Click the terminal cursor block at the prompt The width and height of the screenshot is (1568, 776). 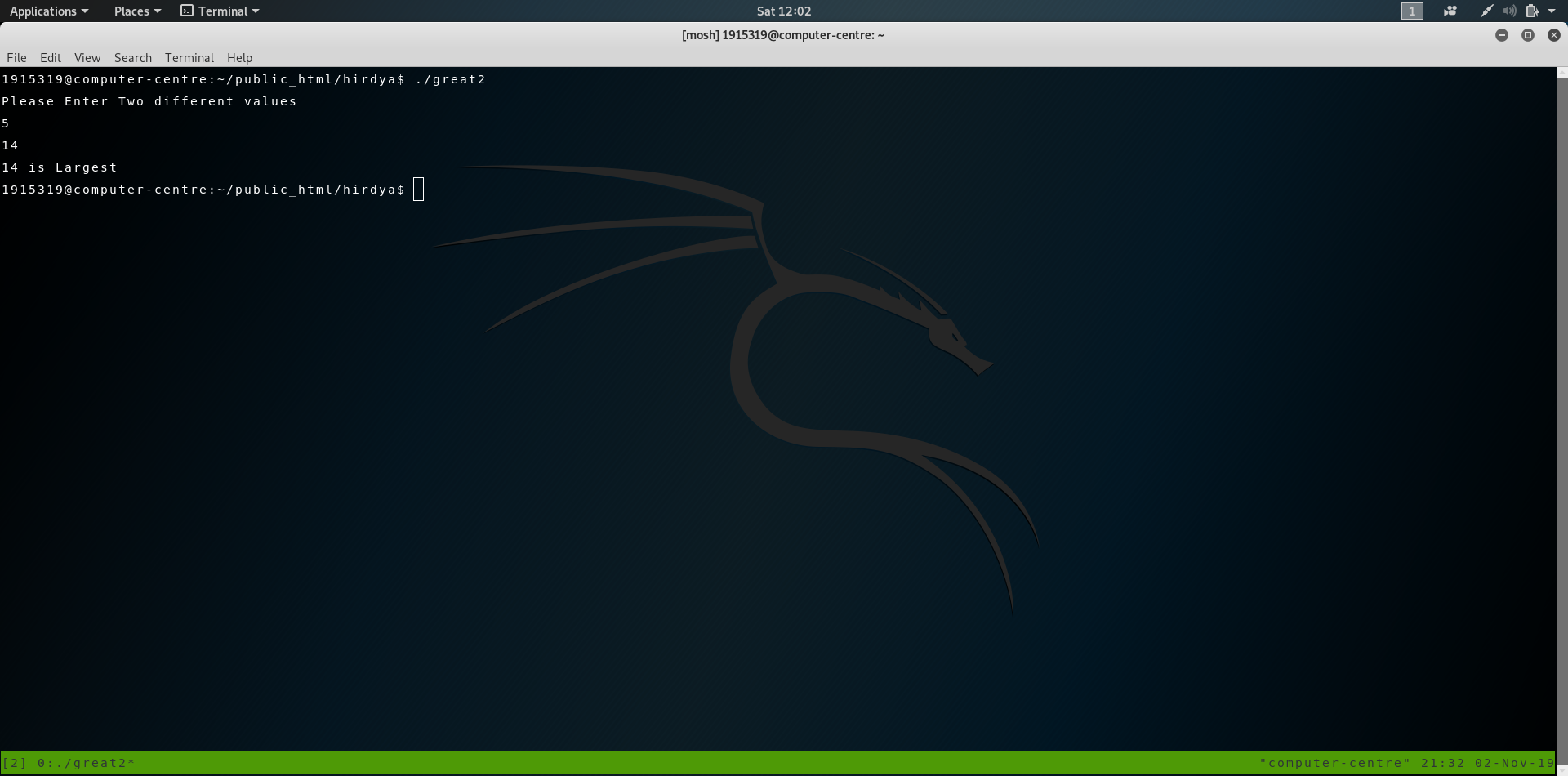click(419, 190)
